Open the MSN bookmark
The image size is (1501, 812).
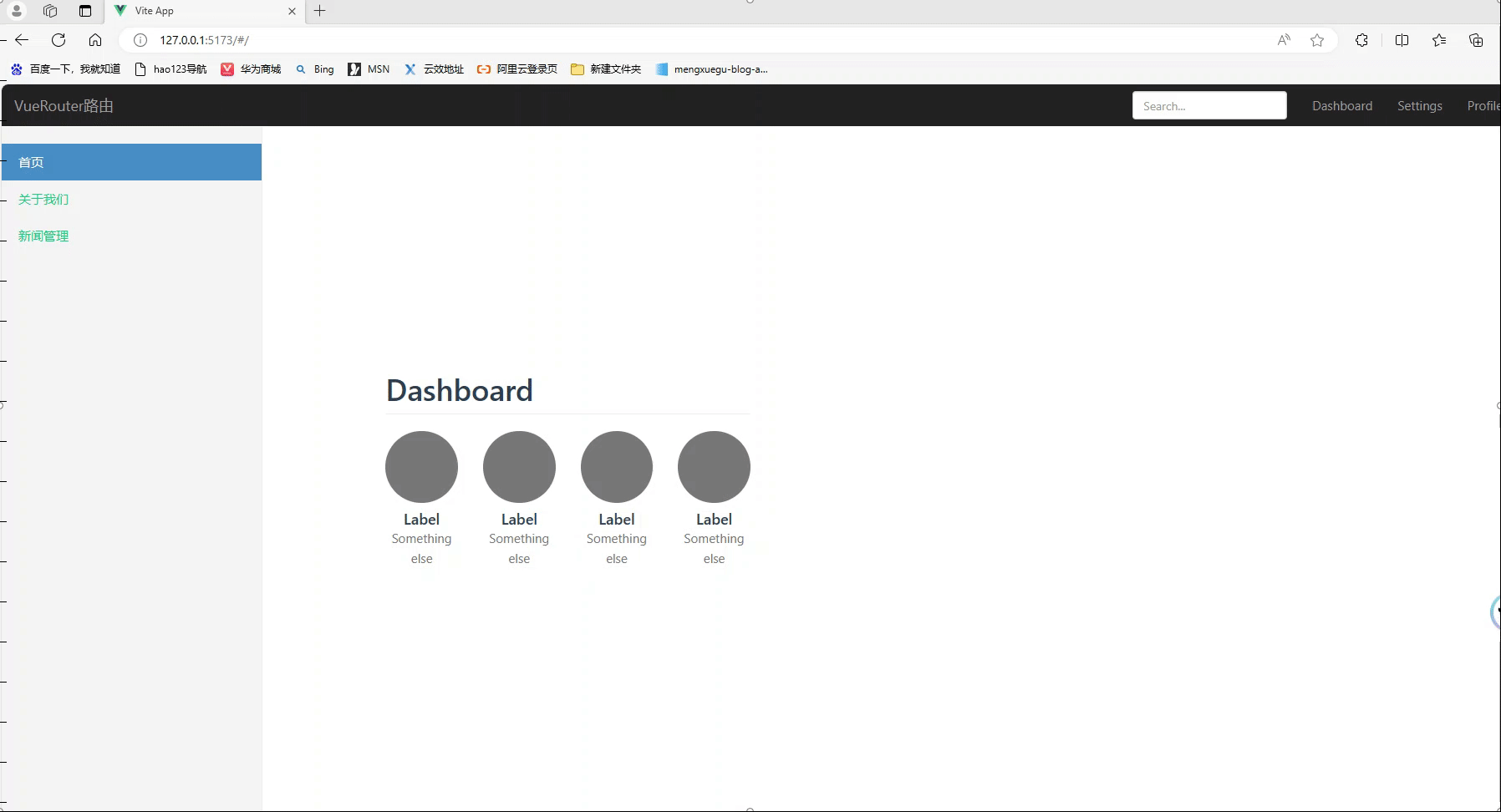tap(369, 69)
